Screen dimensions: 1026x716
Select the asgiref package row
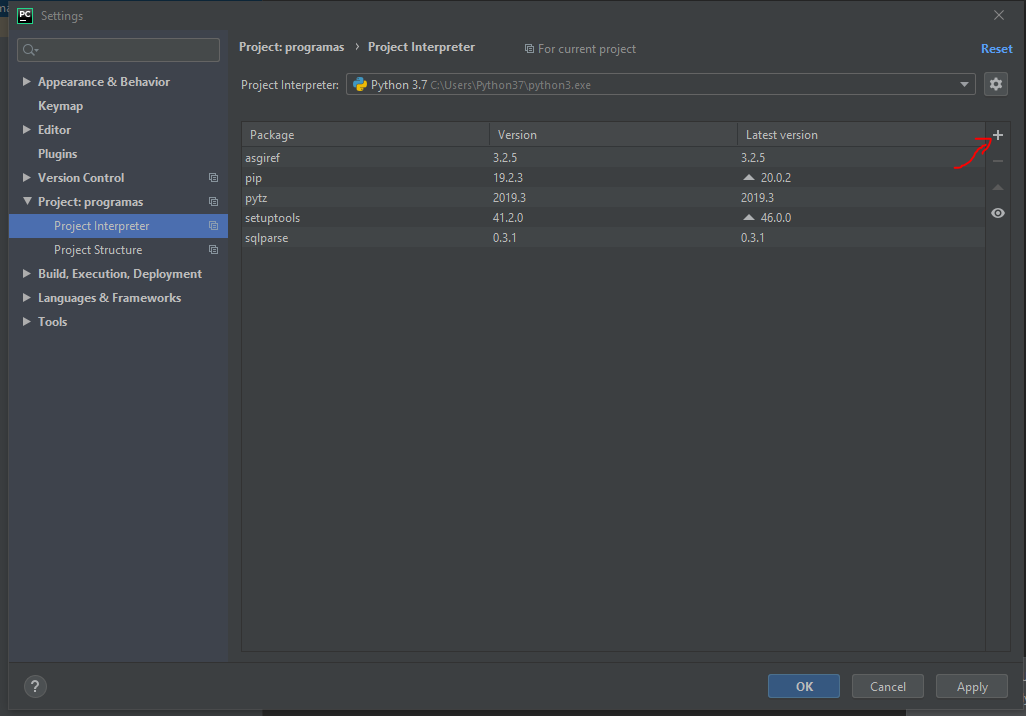pos(613,158)
